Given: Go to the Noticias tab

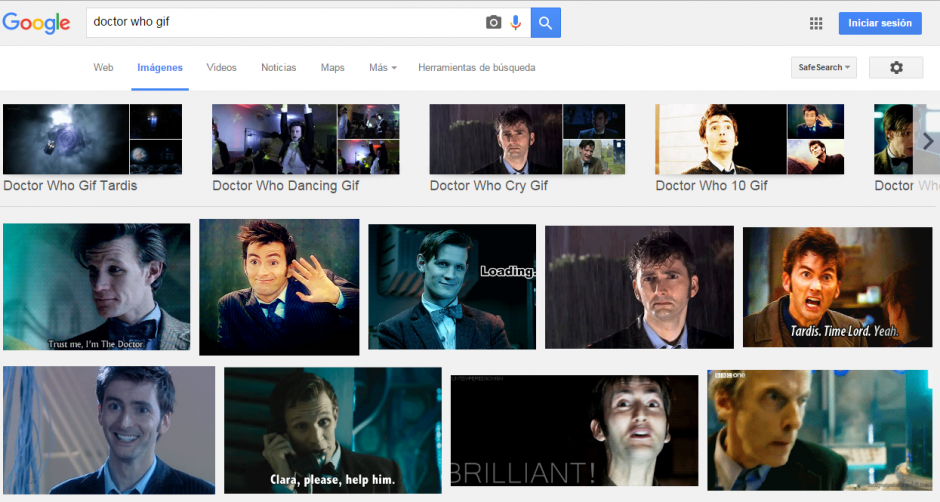Looking at the screenshot, I should coord(278,68).
